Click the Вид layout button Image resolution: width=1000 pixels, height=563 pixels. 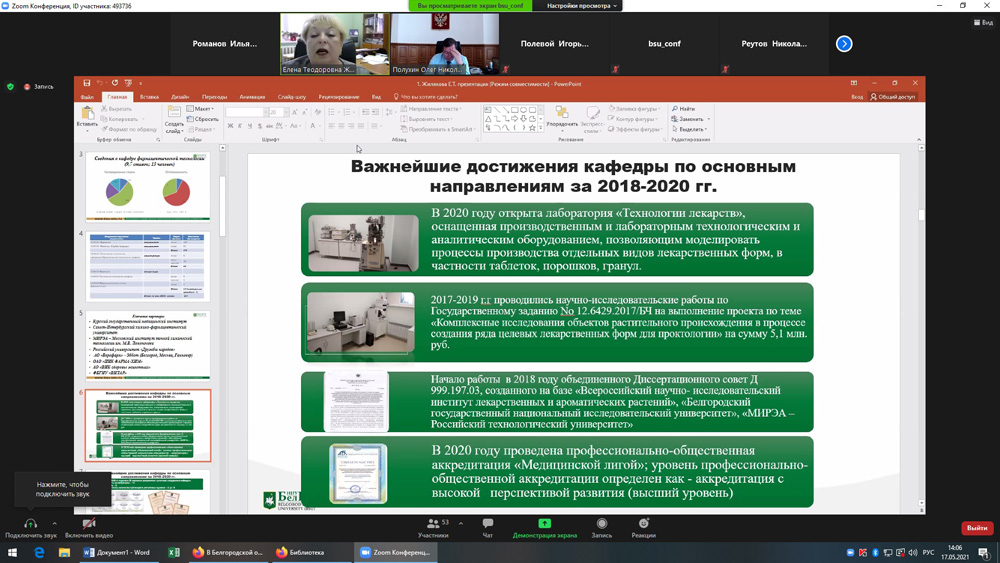982,22
